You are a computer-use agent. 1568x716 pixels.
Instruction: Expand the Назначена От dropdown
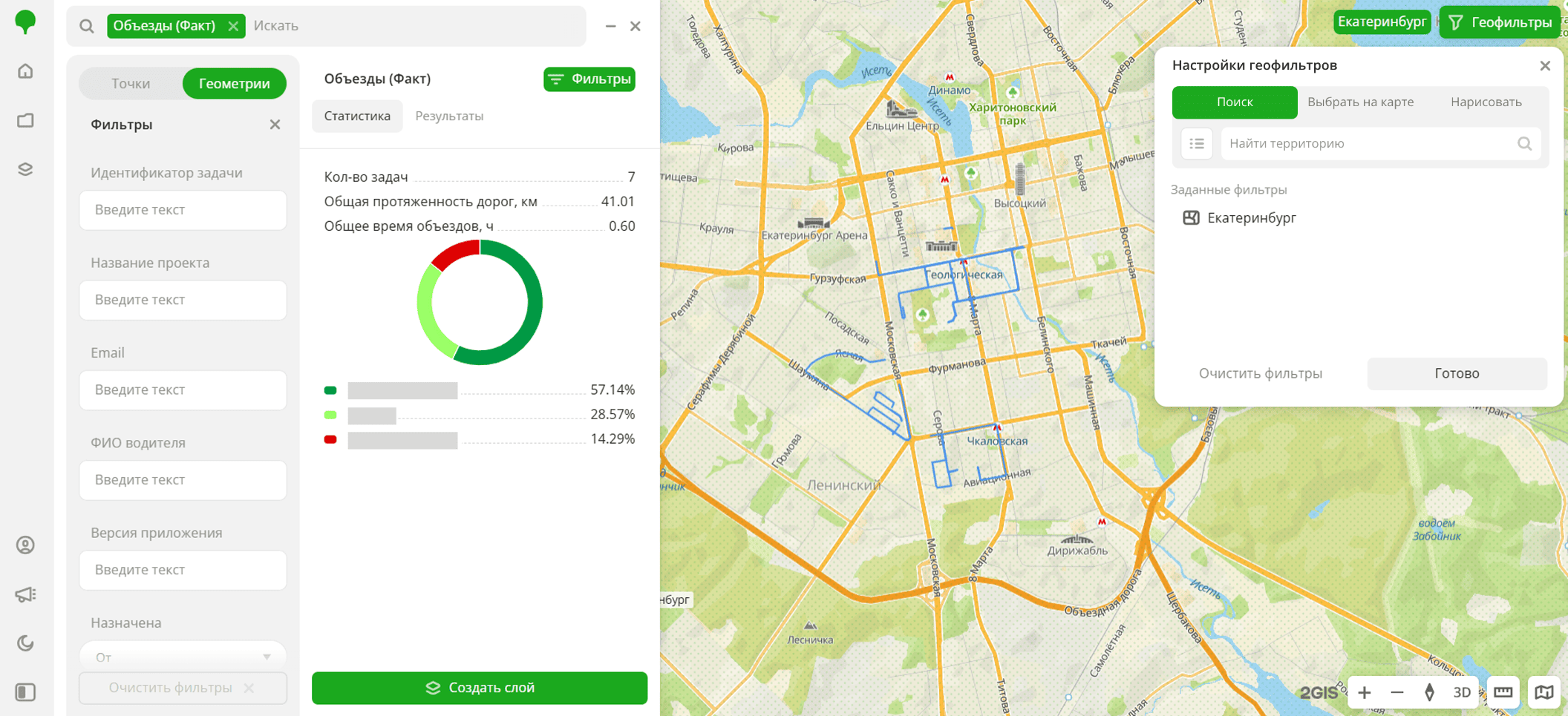pos(183,657)
